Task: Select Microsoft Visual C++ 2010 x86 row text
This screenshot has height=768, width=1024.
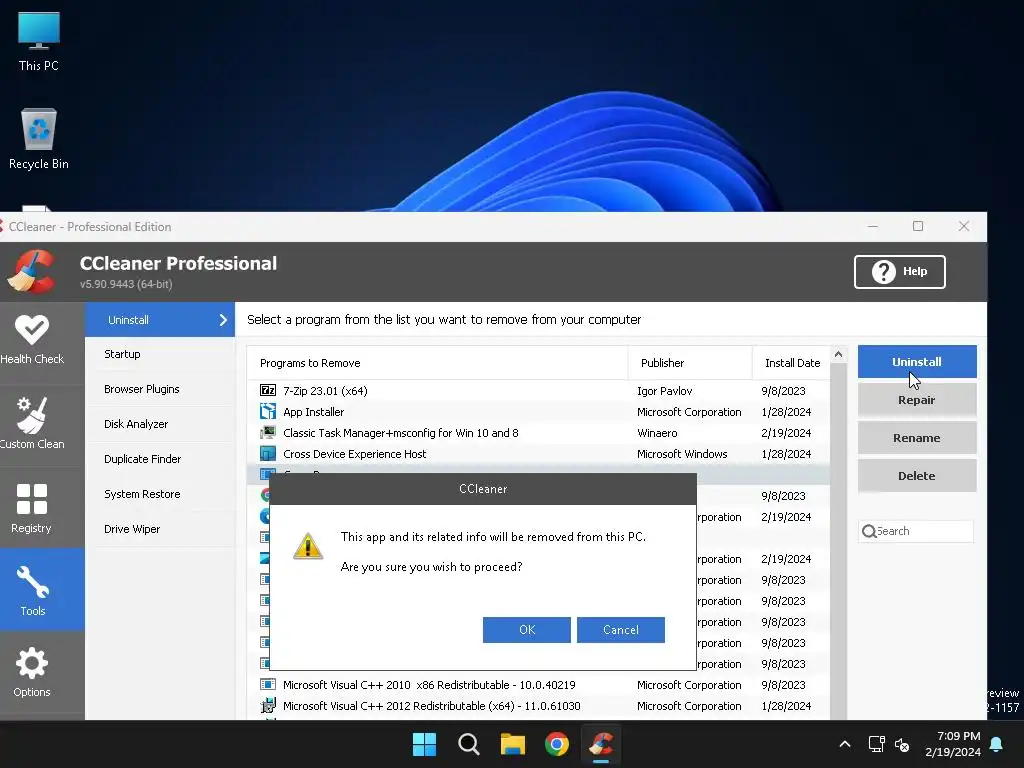Action: point(429,684)
